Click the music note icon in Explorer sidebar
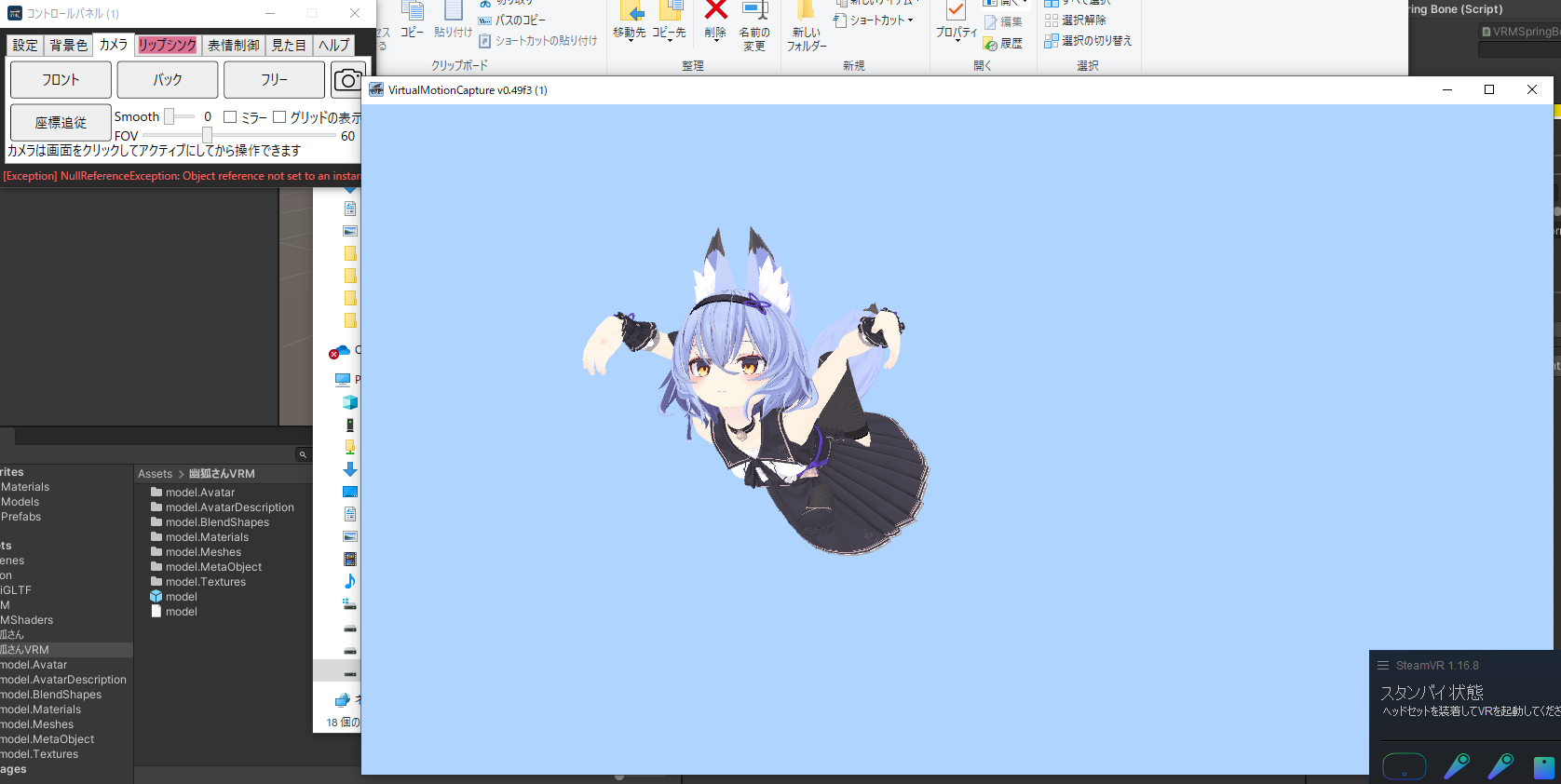Screen dimensions: 1561x784 tap(350, 581)
